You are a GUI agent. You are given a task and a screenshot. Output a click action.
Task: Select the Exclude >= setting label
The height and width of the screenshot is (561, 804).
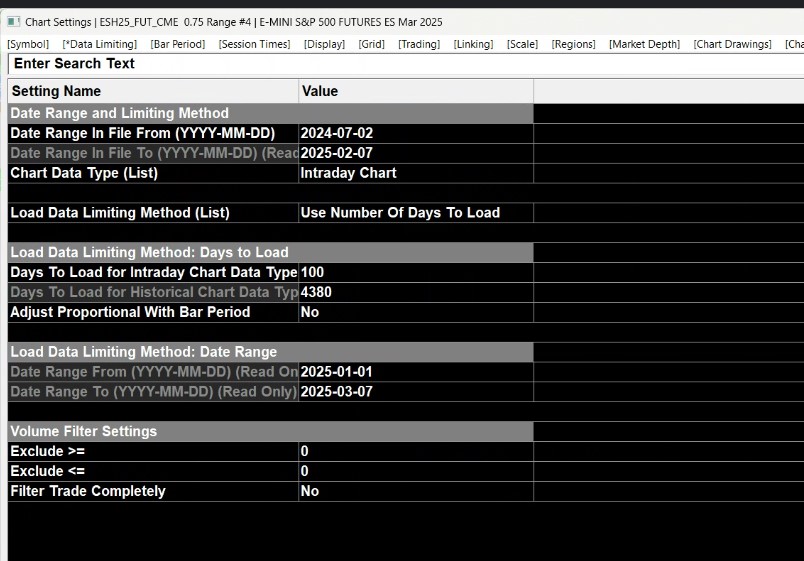(153, 452)
